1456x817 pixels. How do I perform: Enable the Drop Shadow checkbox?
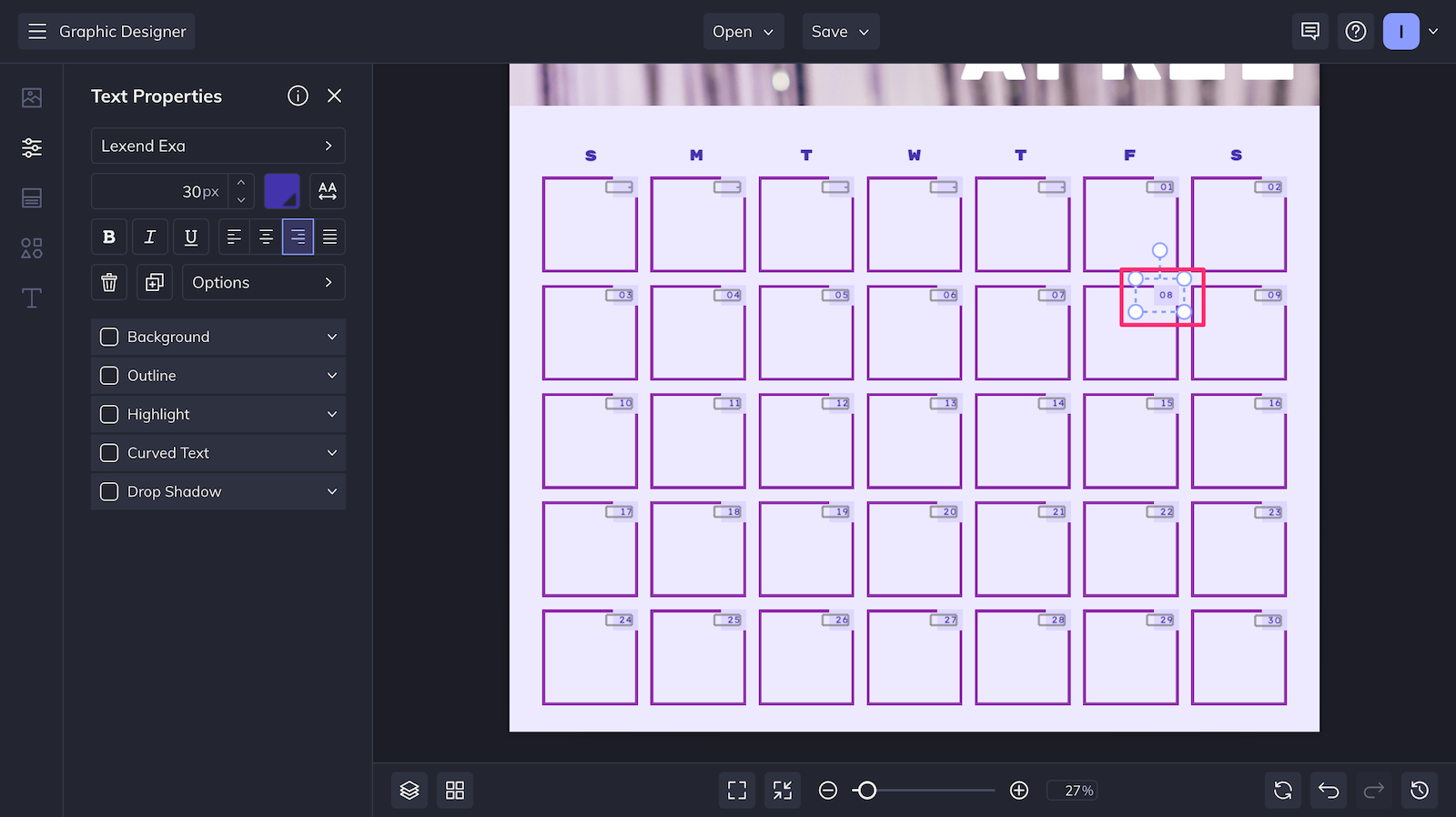(x=109, y=491)
